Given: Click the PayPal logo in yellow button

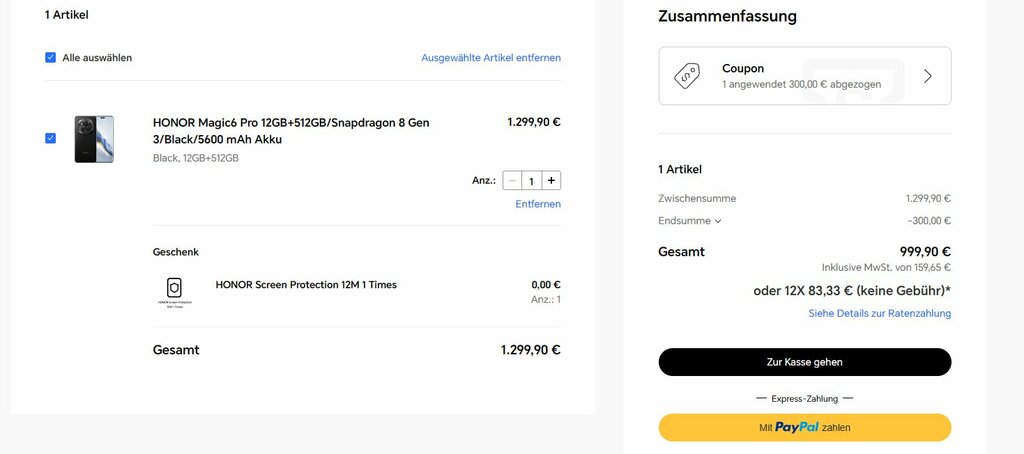Looking at the screenshot, I should 797,427.
